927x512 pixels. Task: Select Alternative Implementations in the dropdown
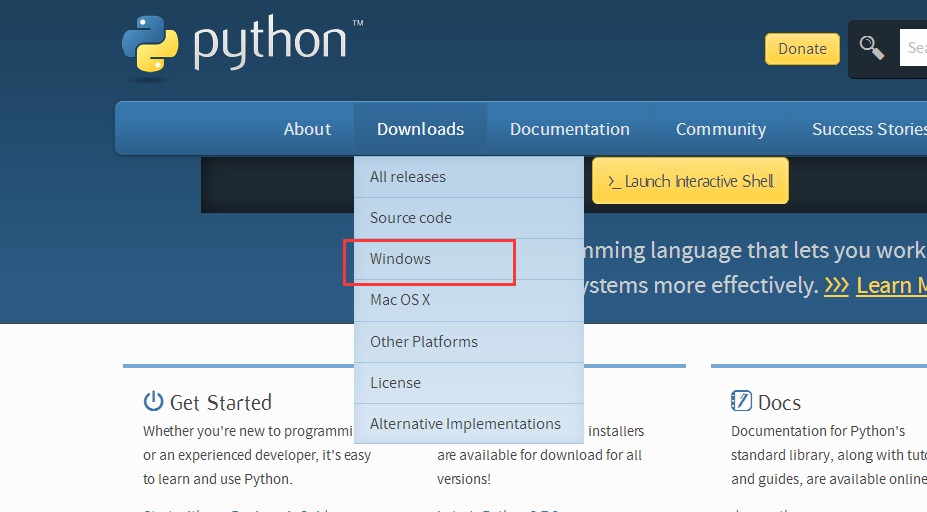[x=469, y=424]
